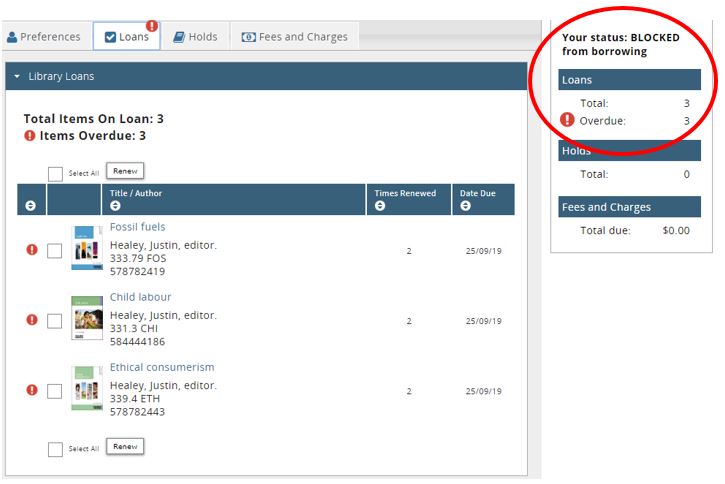725x484 pixels.
Task: Click overdue alert icon beside Fossil fuels
Action: (x=31, y=250)
